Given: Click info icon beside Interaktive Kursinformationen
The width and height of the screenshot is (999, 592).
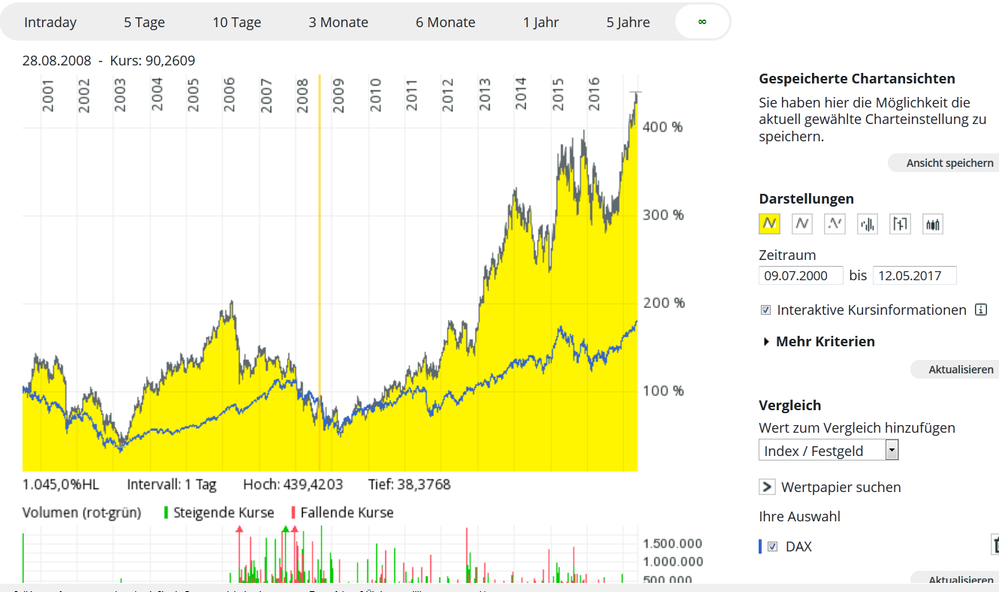Looking at the screenshot, I should [980, 310].
